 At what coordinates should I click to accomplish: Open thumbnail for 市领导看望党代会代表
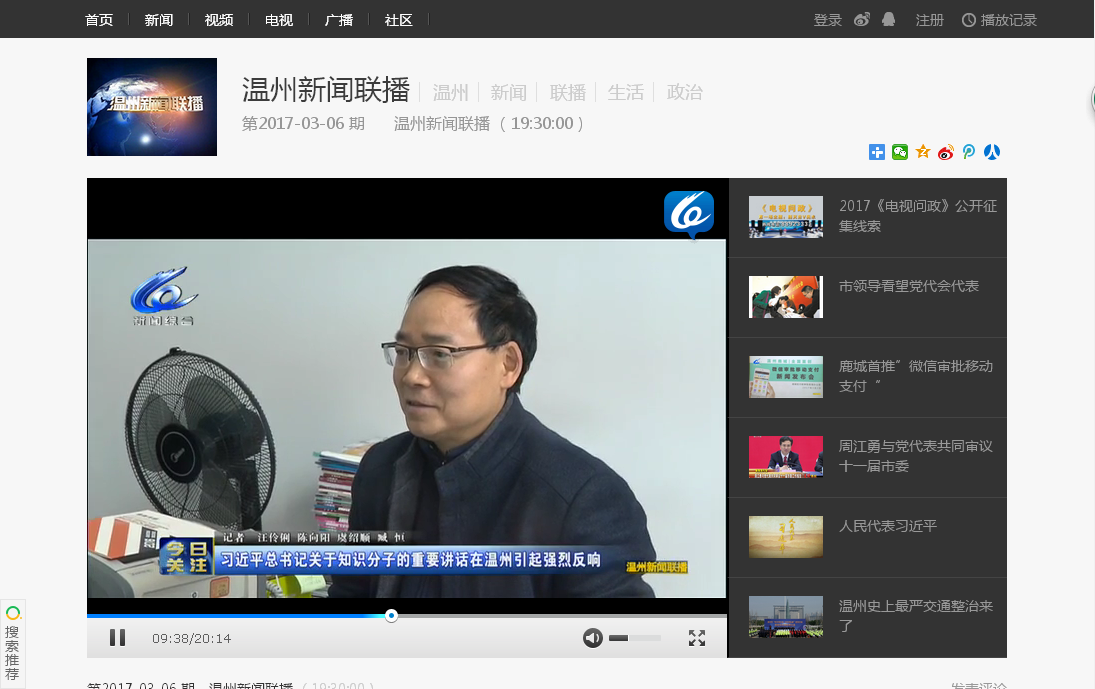786,297
